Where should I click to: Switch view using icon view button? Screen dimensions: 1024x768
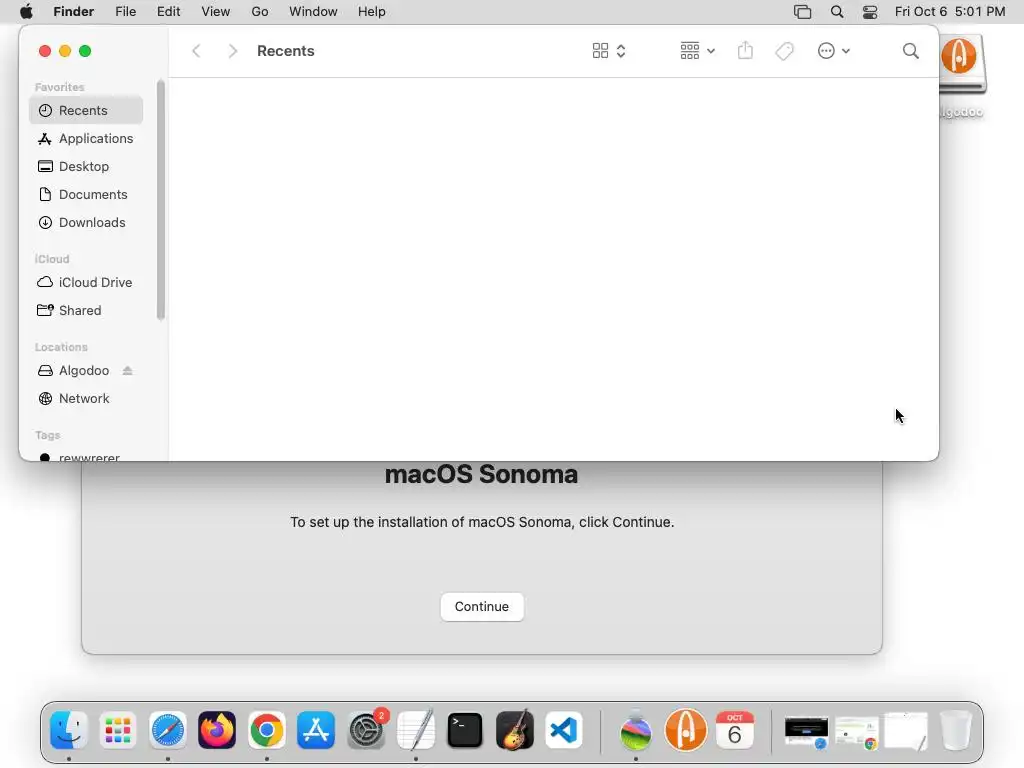609,51
